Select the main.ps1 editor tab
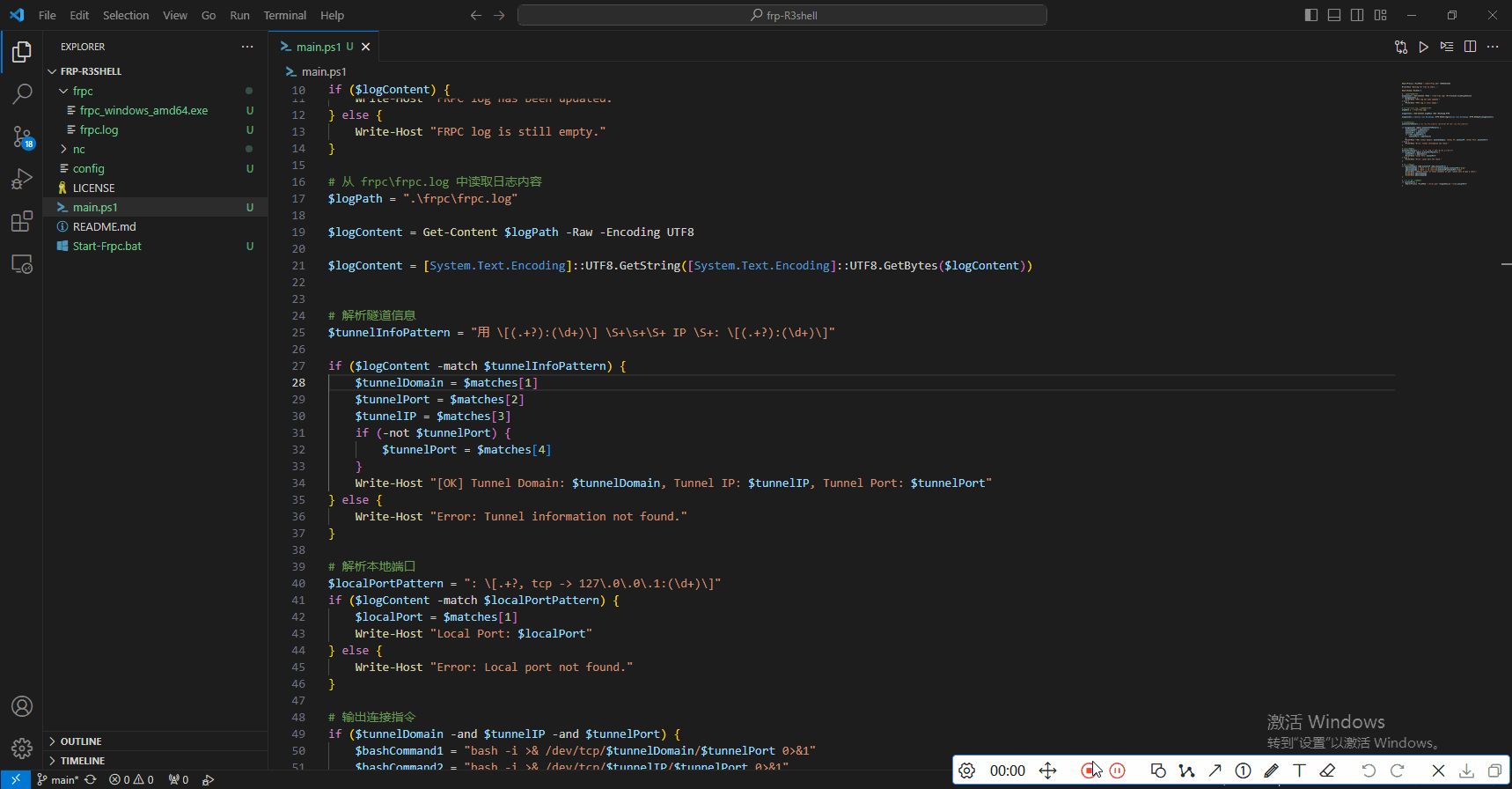This screenshot has width=1512, height=789. [x=325, y=47]
